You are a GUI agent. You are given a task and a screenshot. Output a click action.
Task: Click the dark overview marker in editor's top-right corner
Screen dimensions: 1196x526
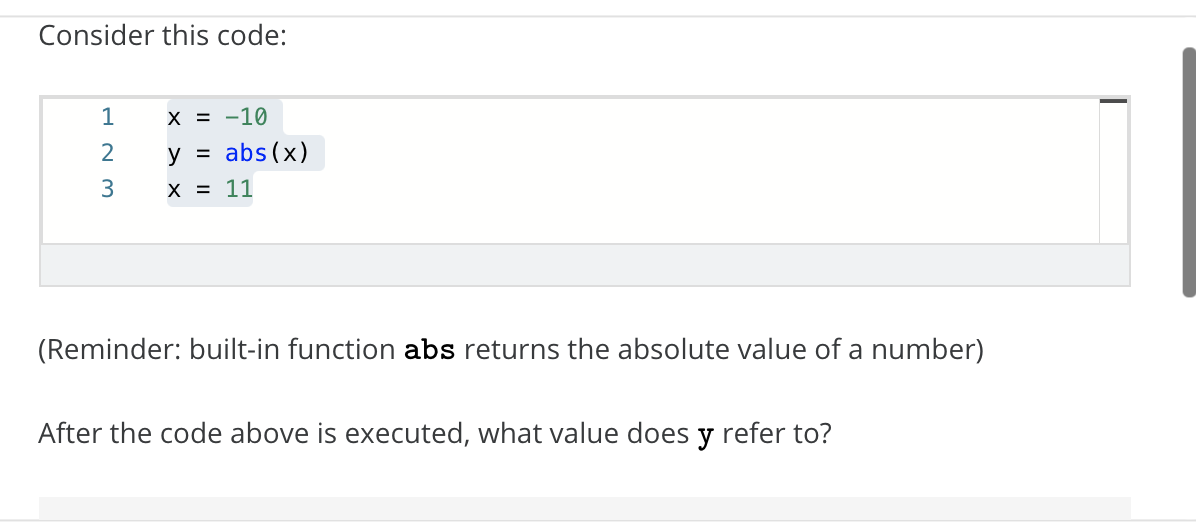click(1113, 101)
